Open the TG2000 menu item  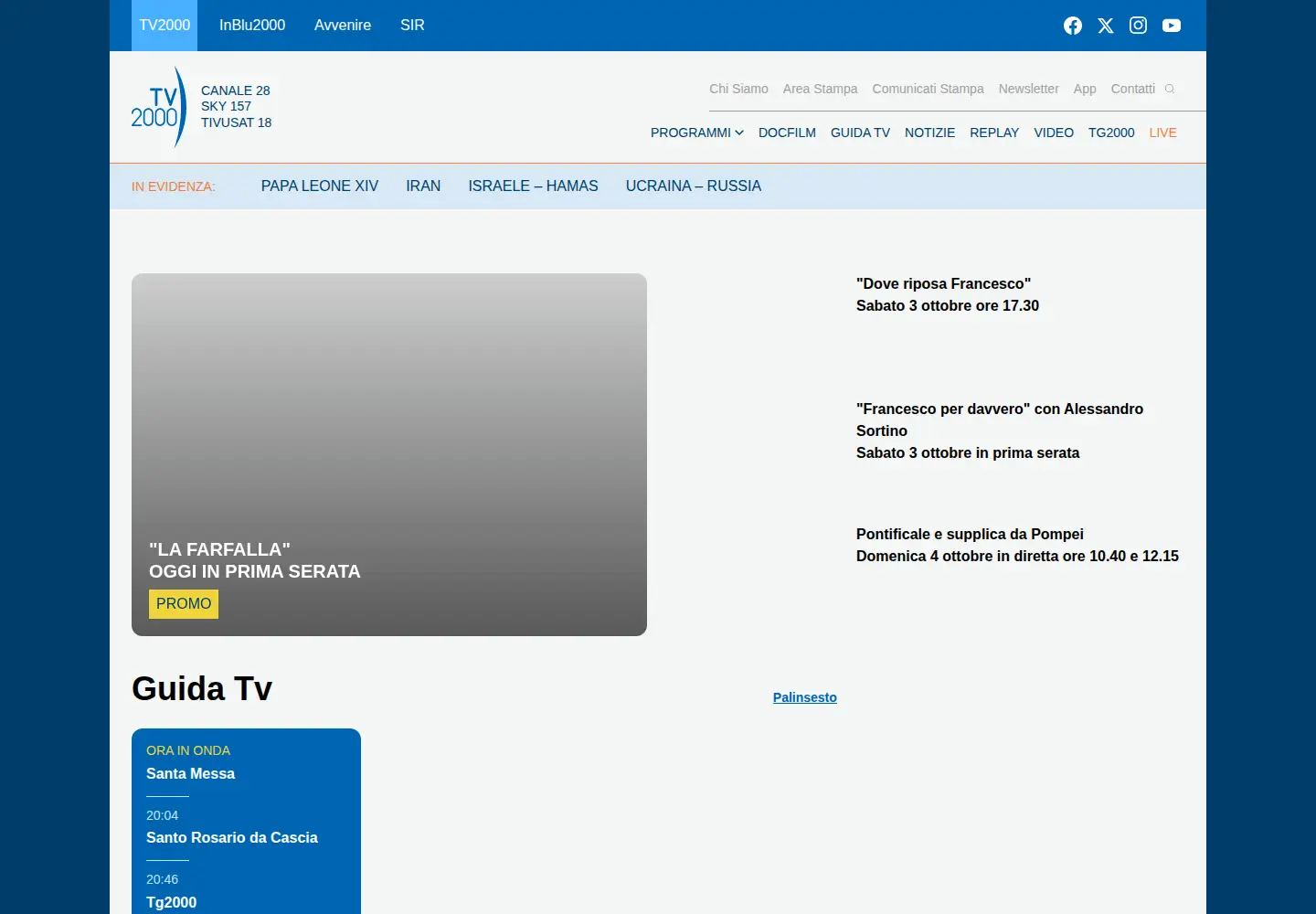click(x=1111, y=133)
